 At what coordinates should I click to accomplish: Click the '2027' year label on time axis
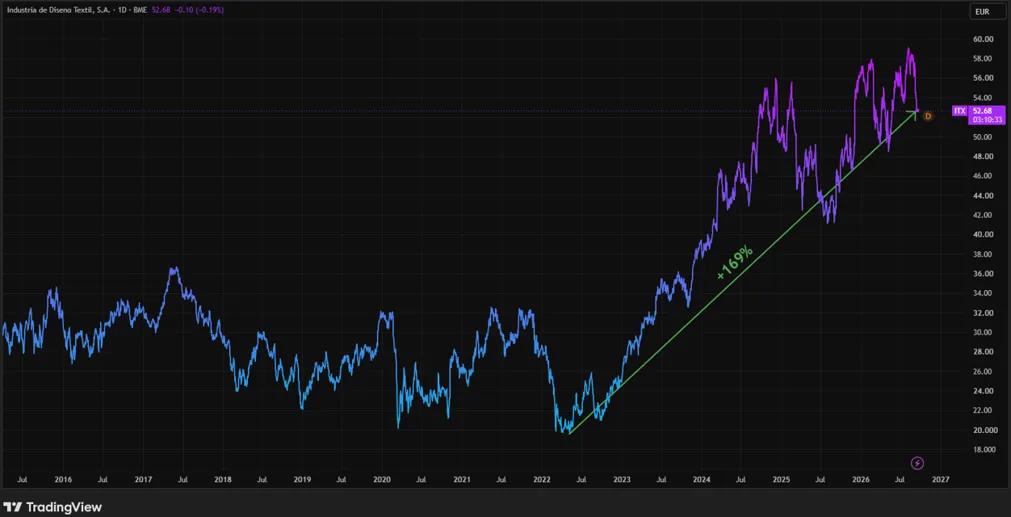(x=941, y=480)
